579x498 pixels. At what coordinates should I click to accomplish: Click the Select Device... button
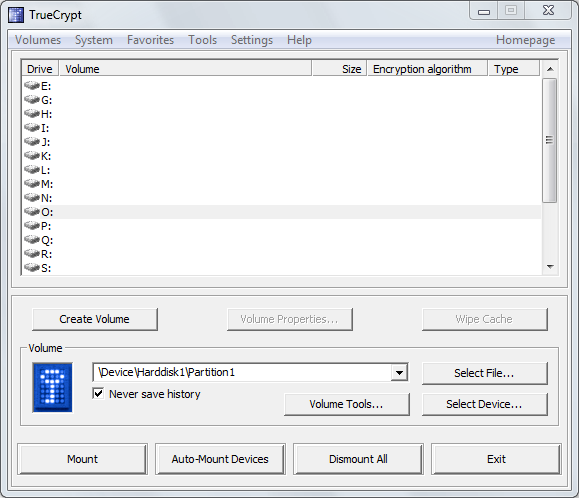click(x=484, y=404)
